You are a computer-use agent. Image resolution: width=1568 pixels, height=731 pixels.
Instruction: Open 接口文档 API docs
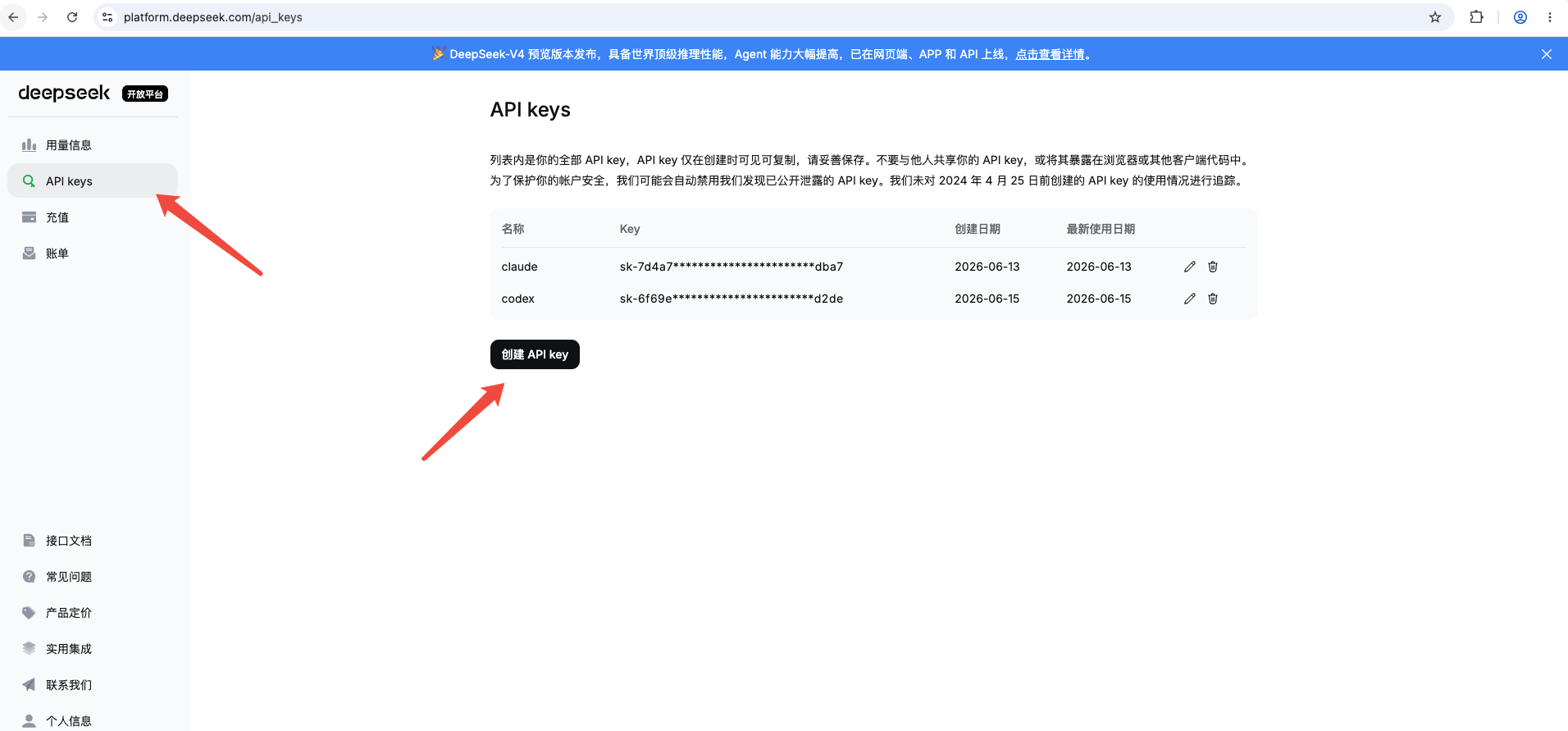click(x=93, y=541)
